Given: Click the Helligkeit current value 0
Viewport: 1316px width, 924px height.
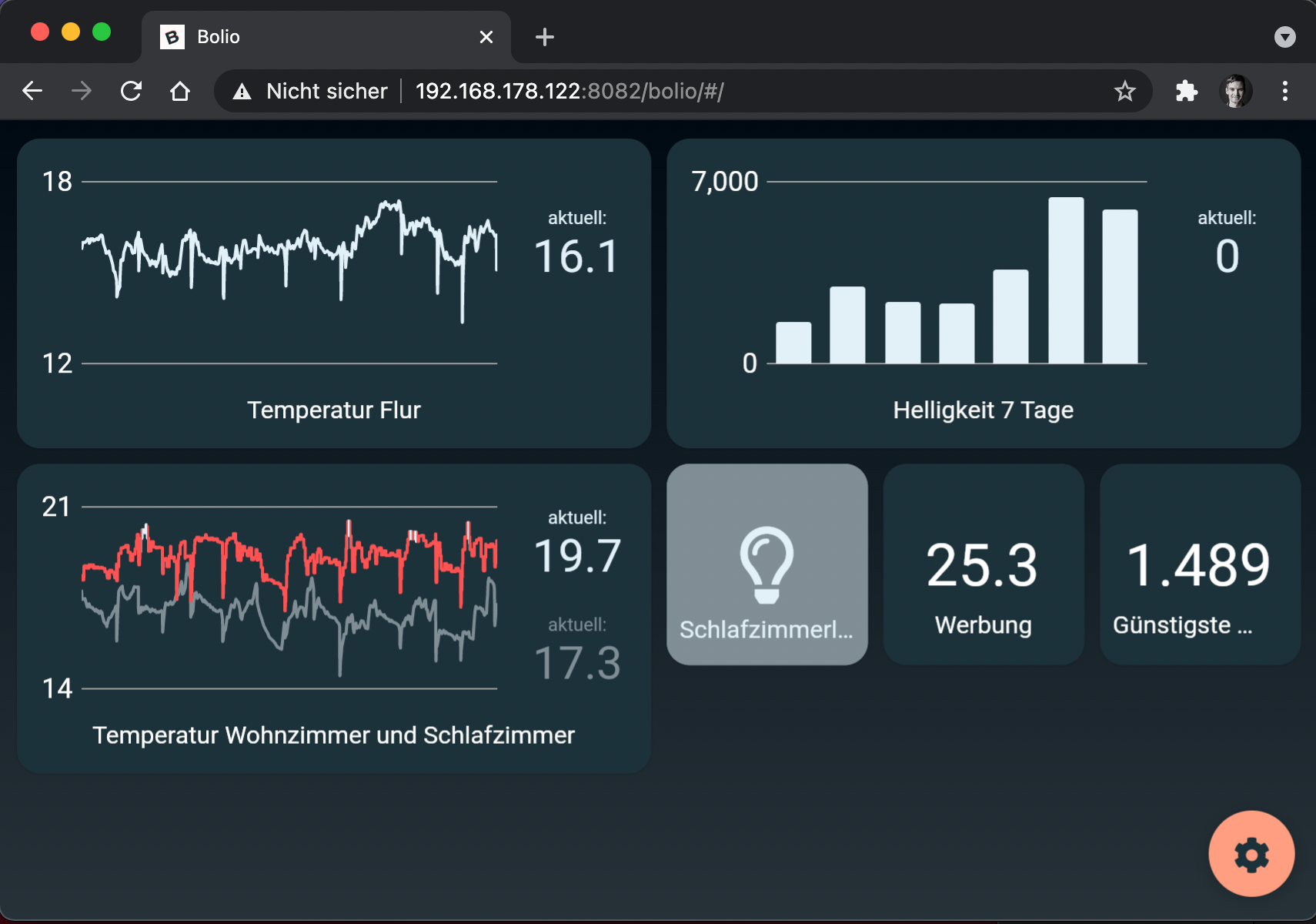Looking at the screenshot, I should tap(1227, 256).
